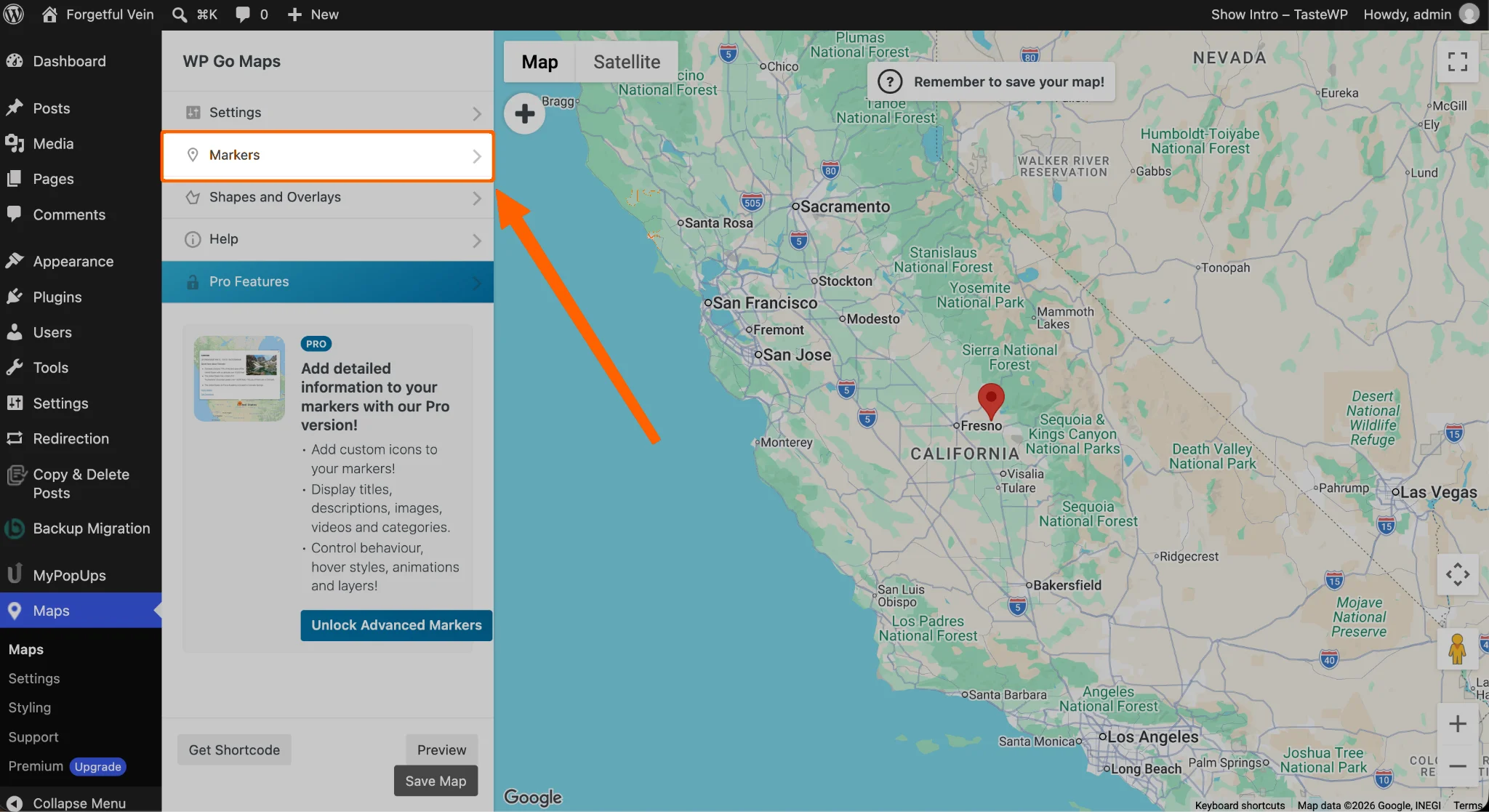Click the Backup Migration icon
The width and height of the screenshot is (1489, 812).
point(15,528)
